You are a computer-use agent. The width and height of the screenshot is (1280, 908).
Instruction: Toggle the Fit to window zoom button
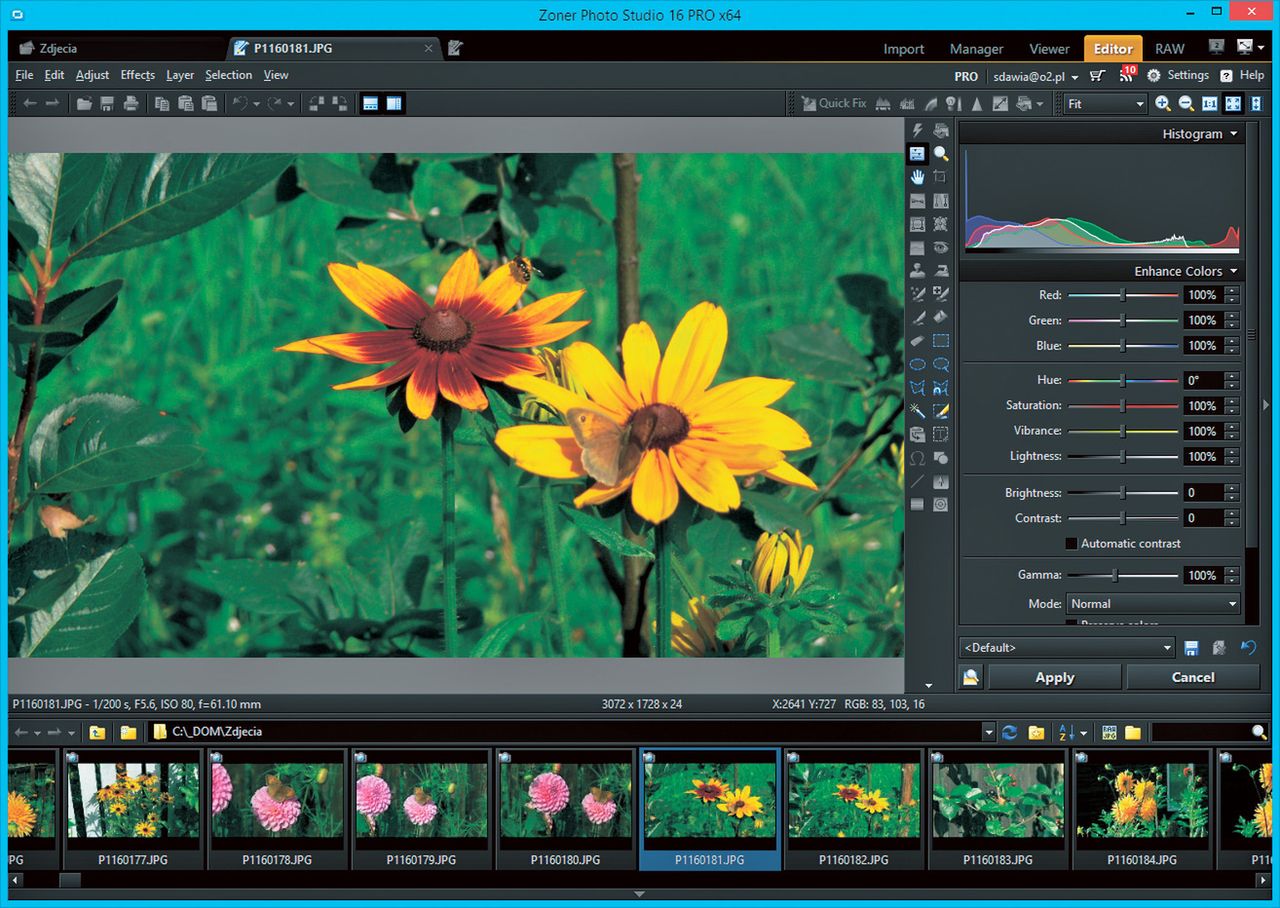pos(1233,103)
